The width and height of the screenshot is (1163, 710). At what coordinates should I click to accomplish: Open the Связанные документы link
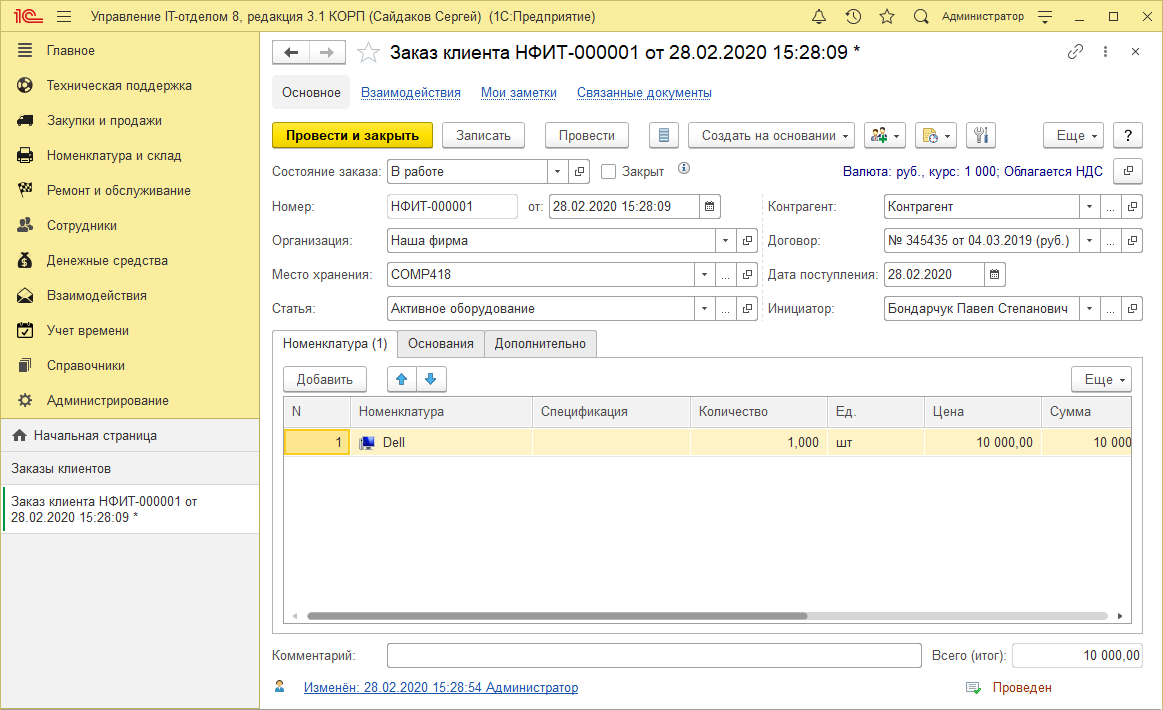click(x=644, y=93)
